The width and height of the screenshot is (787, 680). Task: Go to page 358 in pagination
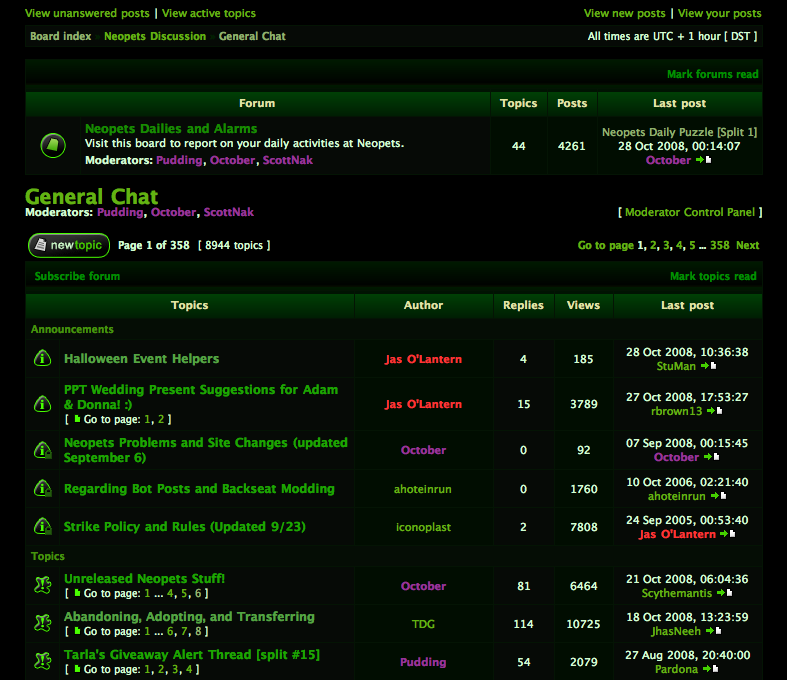(x=720, y=245)
